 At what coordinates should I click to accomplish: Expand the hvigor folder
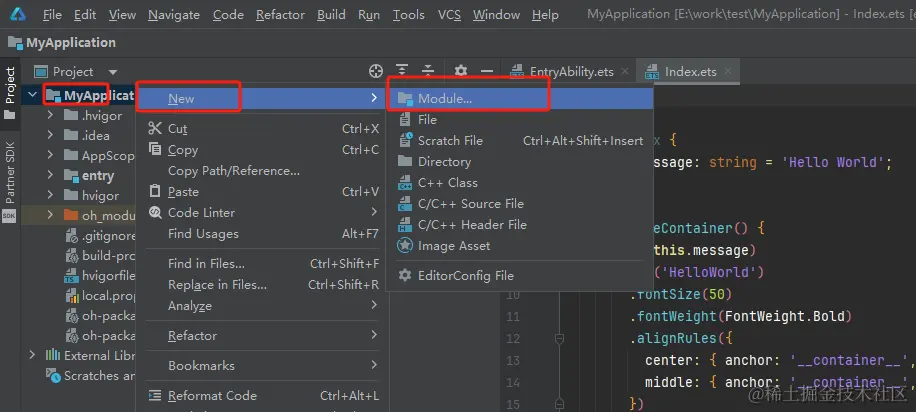[x=51, y=195]
